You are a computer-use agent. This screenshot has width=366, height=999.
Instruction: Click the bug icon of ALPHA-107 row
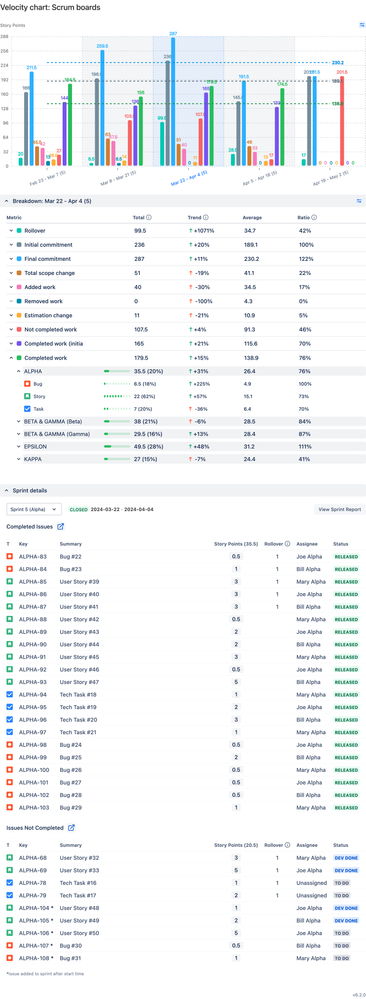[10, 945]
